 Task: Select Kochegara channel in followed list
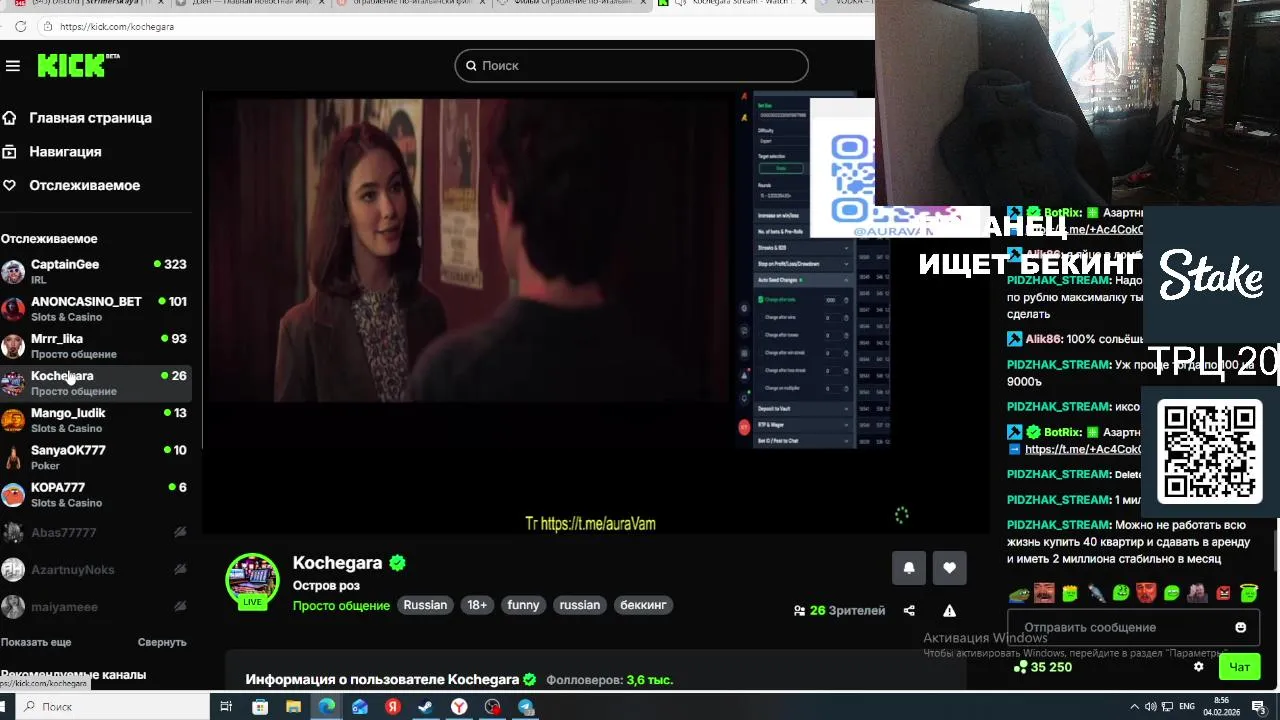(x=95, y=382)
